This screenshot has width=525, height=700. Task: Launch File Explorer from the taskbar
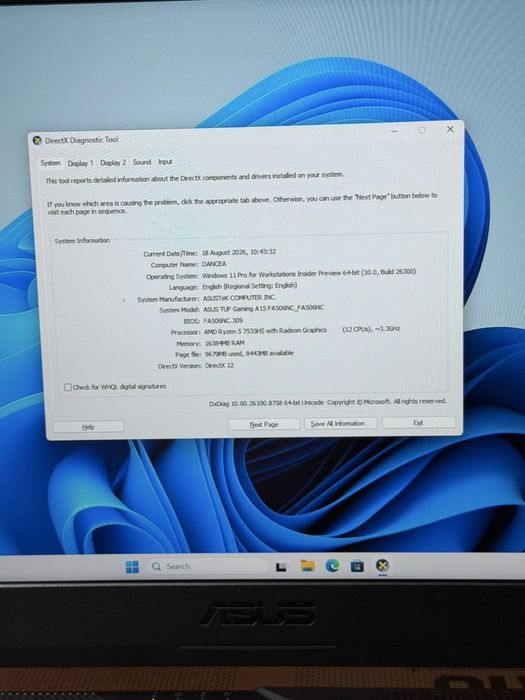coord(307,566)
